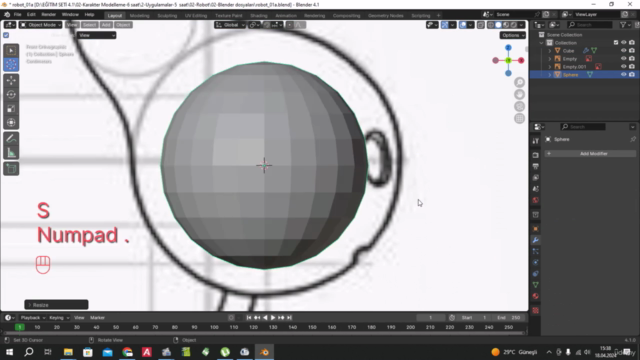Open the Edit menu
The width and height of the screenshot is (640, 360).
coord(31,15)
